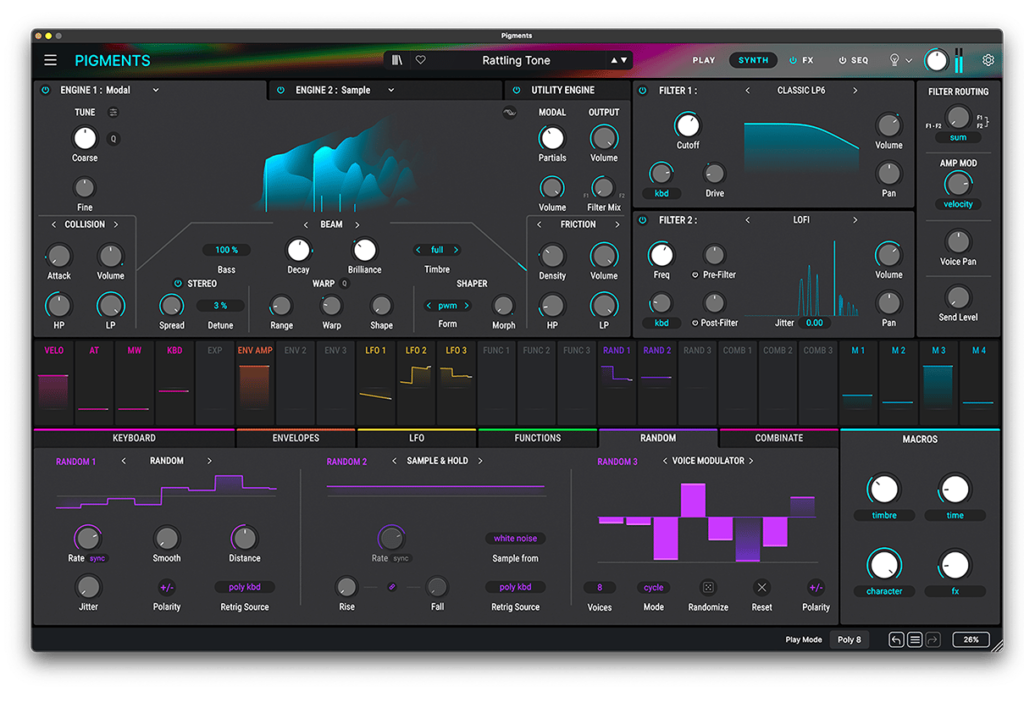Toggle the Q quantize tune icon
Screen dimensions: 1024x714
pos(114,138)
